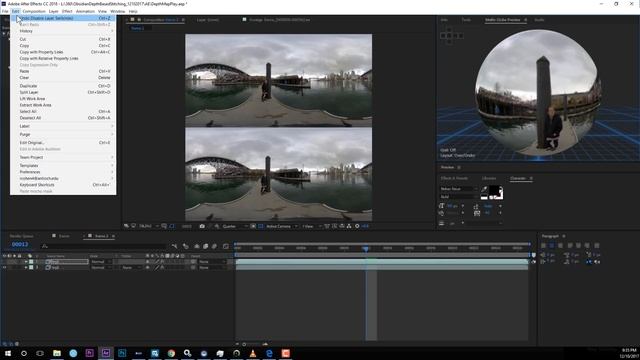
Task: Expand the layer 1 twirl arrow
Action: pos(26,262)
